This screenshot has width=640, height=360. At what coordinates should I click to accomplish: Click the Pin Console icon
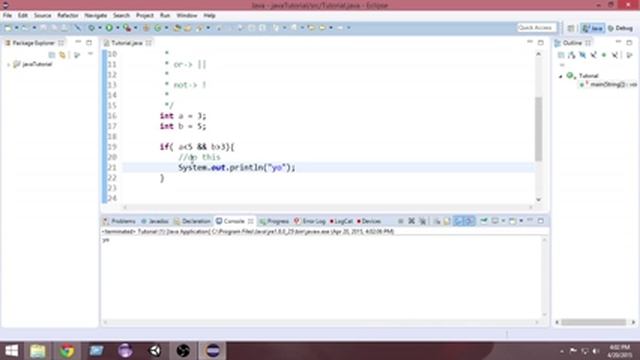coord(484,221)
